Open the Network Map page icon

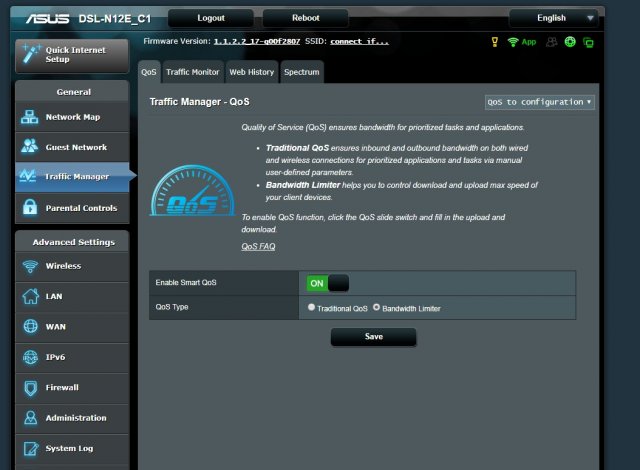(29, 117)
